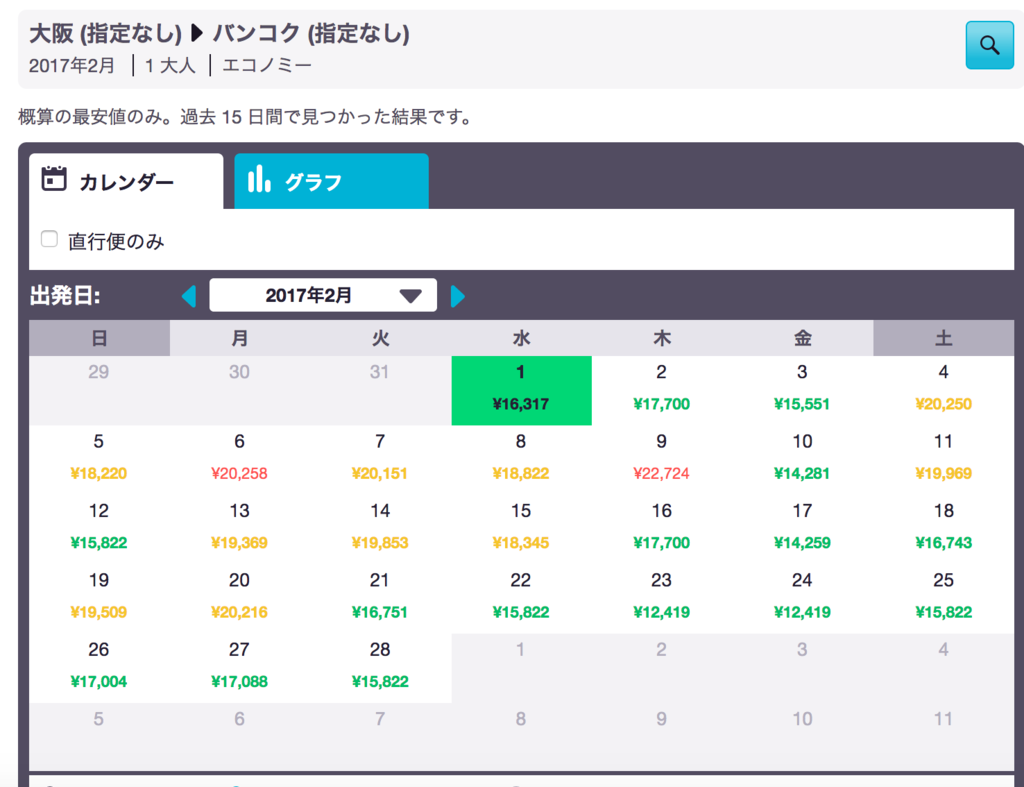Click the bar chart icon on グラフ tab
The height and width of the screenshot is (787, 1024).
coord(259,178)
